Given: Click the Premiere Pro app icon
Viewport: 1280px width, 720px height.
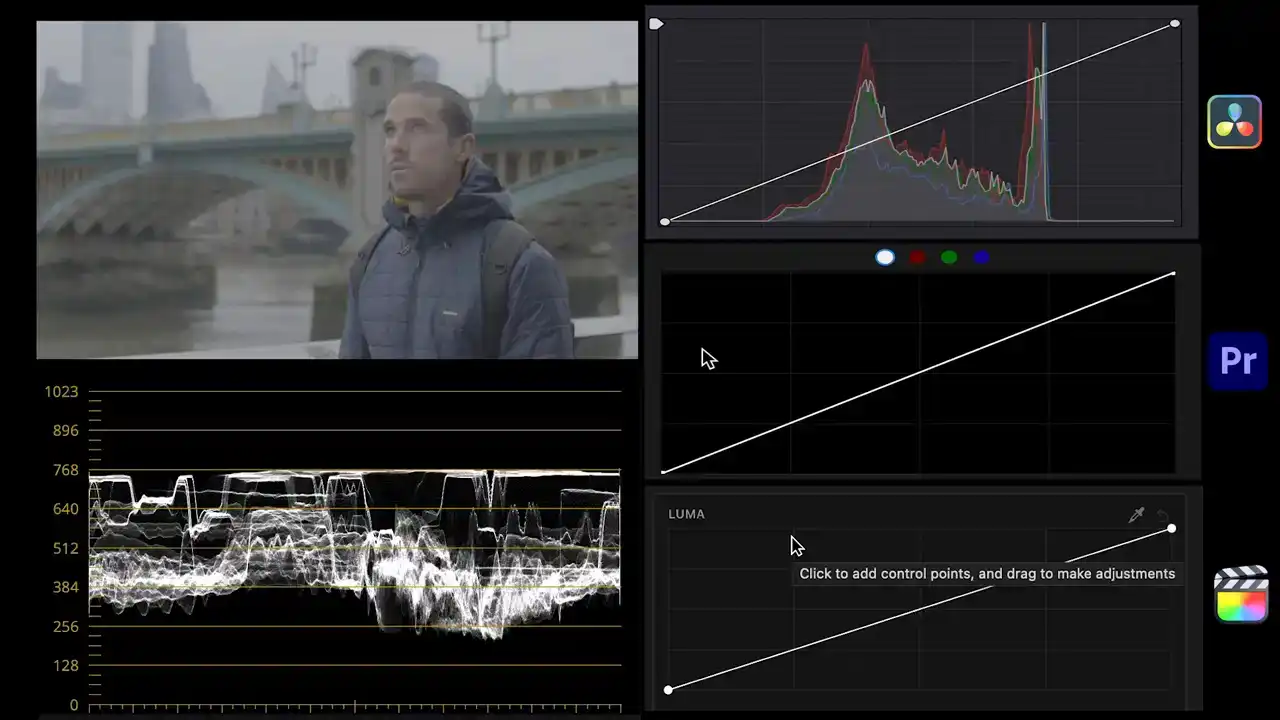Looking at the screenshot, I should [1237, 361].
